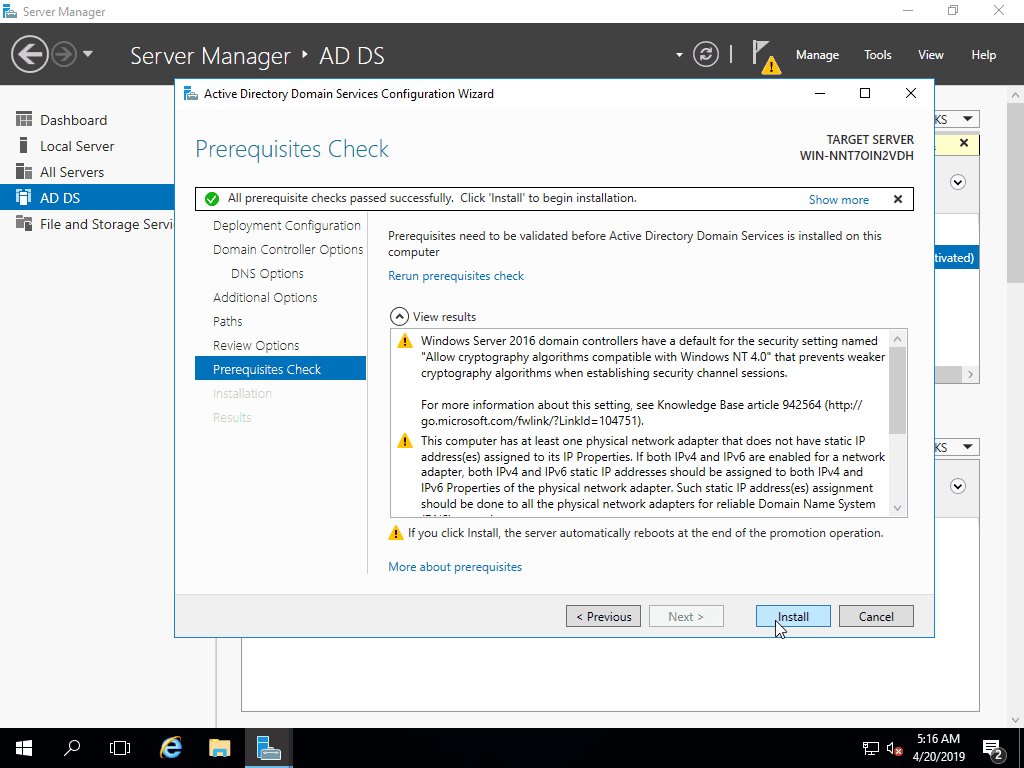
Task: Click the Dashboard grid icon
Action: click(24, 120)
